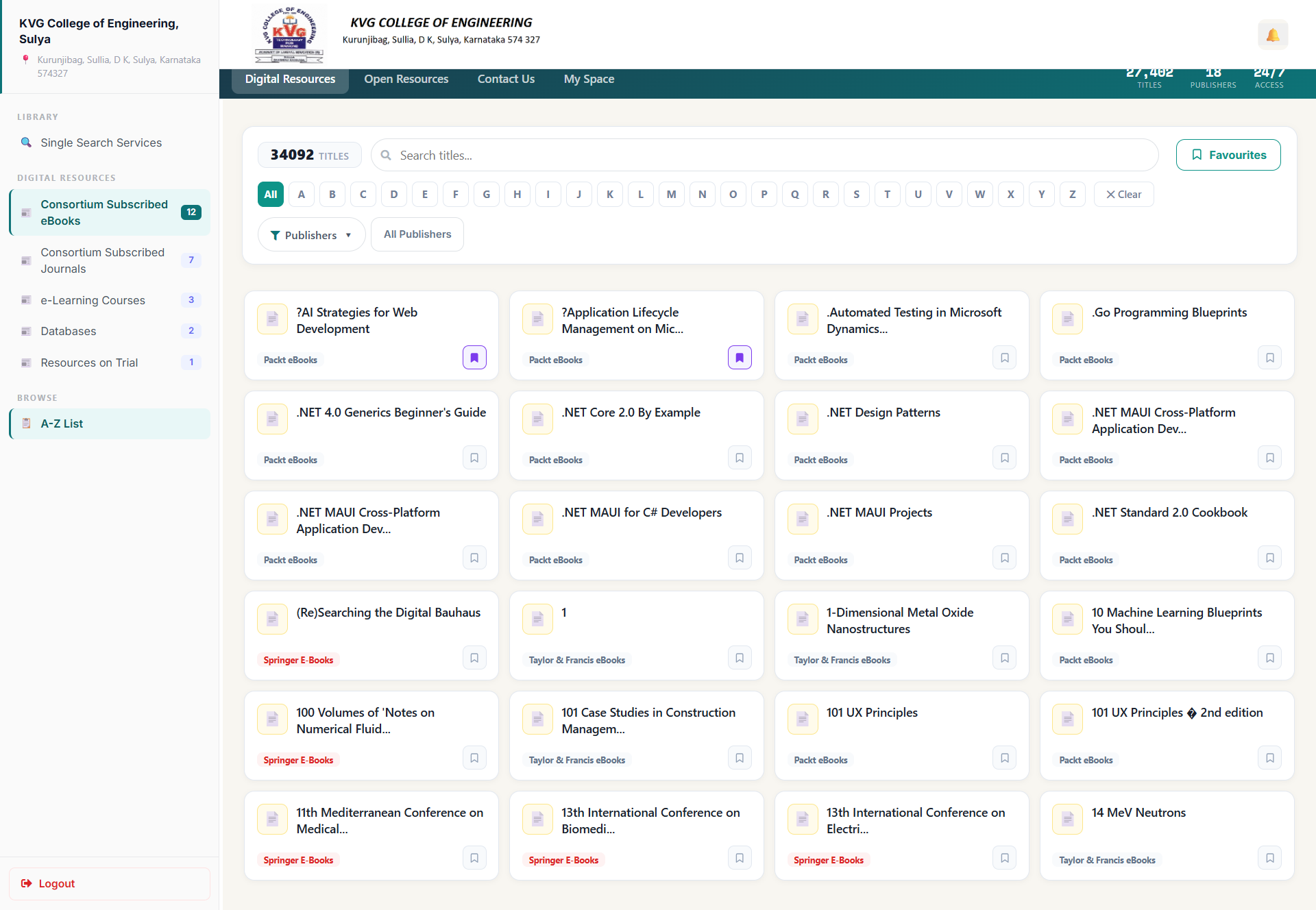The height and width of the screenshot is (910, 1316).
Task: Bookmark '.Go Programming Blueprints' card
Action: 1270,358
